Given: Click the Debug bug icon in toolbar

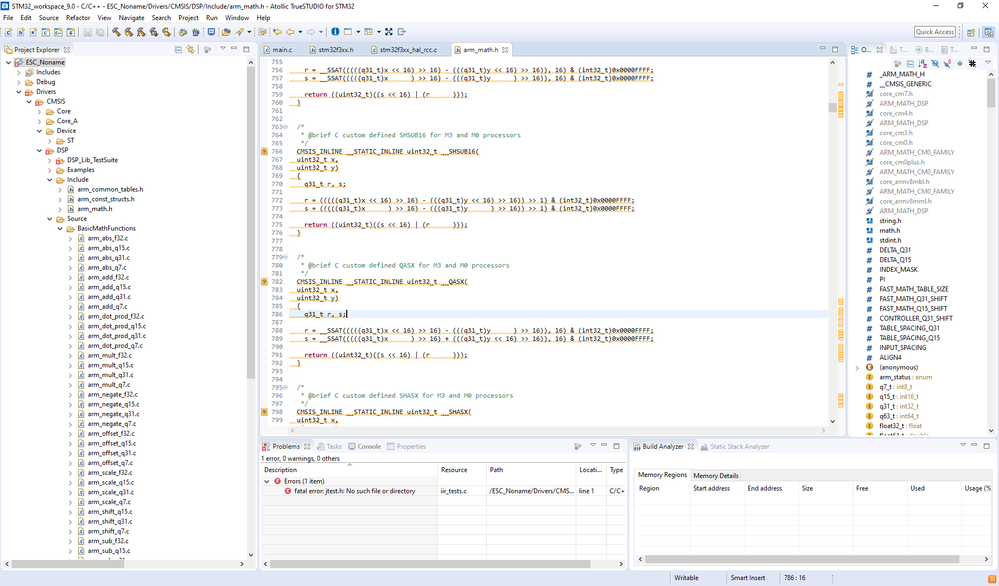Looking at the screenshot, I should 196,32.
